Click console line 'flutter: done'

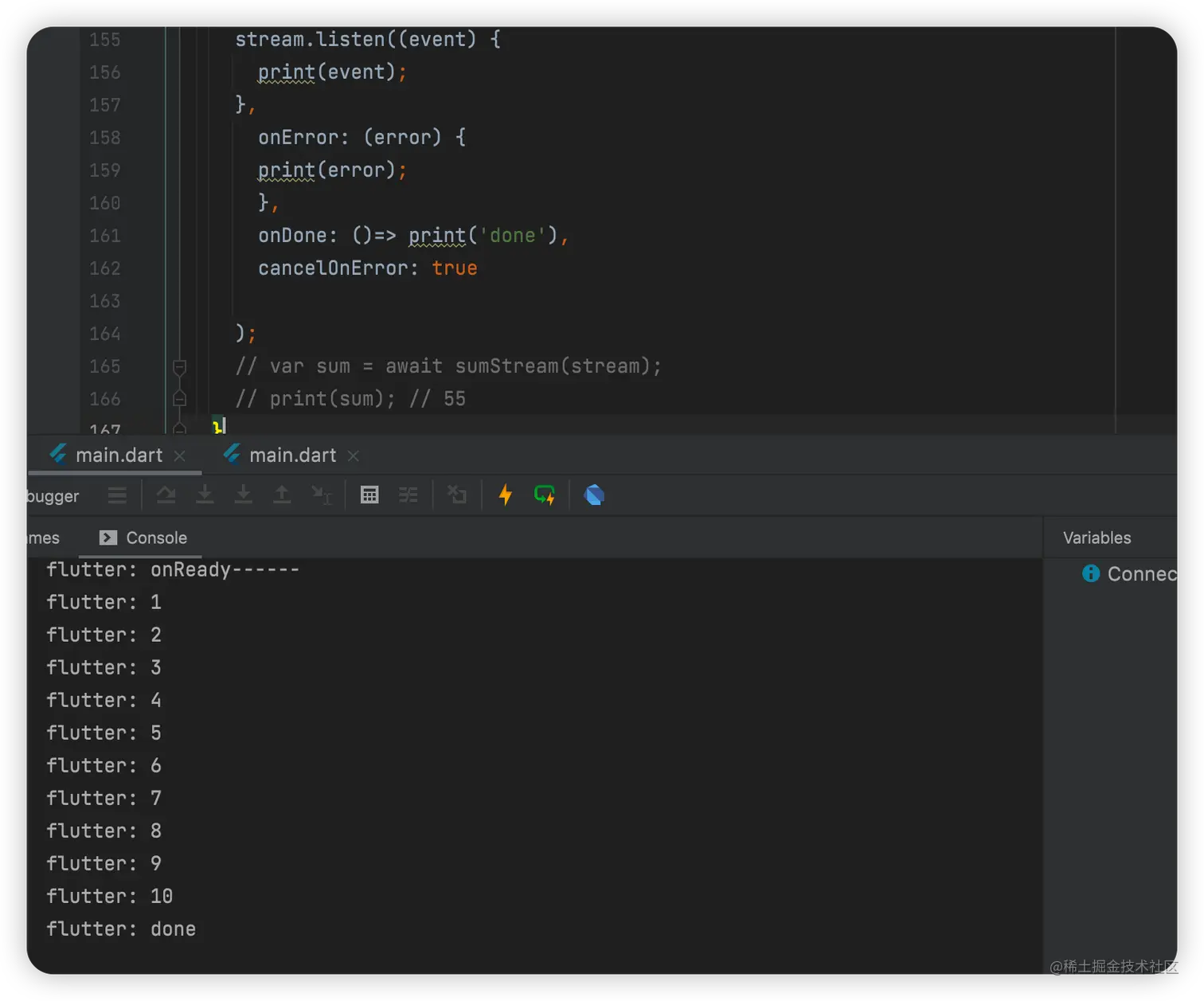[121, 929]
